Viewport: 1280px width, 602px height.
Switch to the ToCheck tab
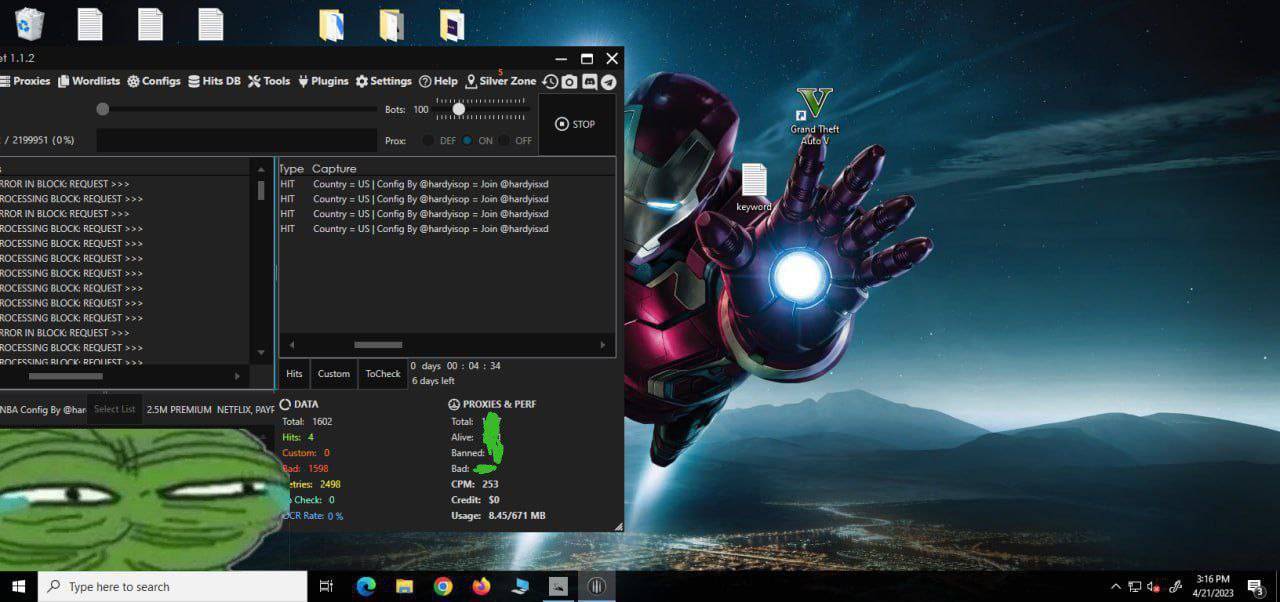(382, 374)
